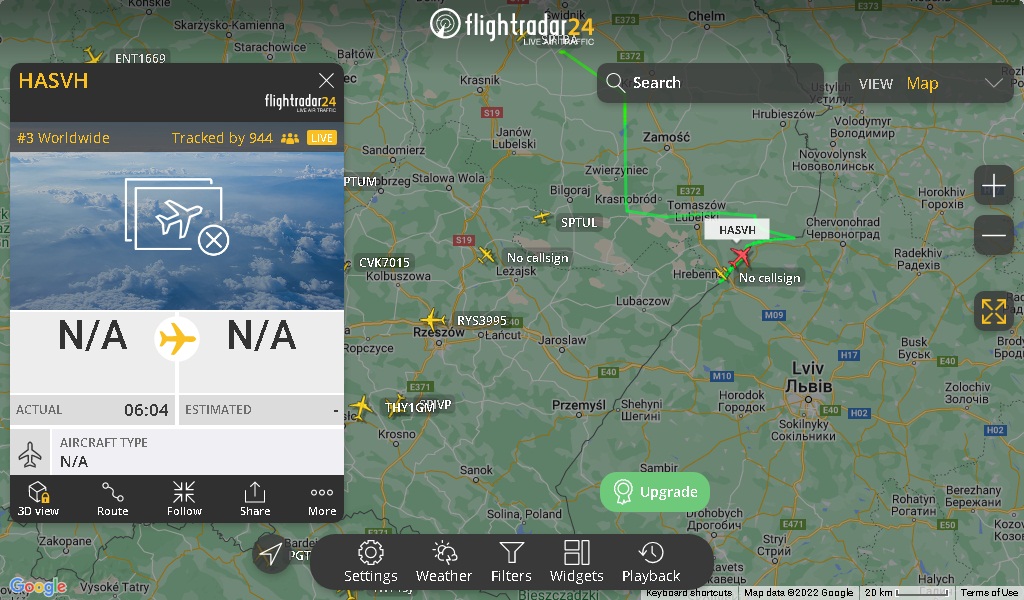Screen dimensions: 1024x600
Task: Open the More options menu
Action: coord(322,499)
